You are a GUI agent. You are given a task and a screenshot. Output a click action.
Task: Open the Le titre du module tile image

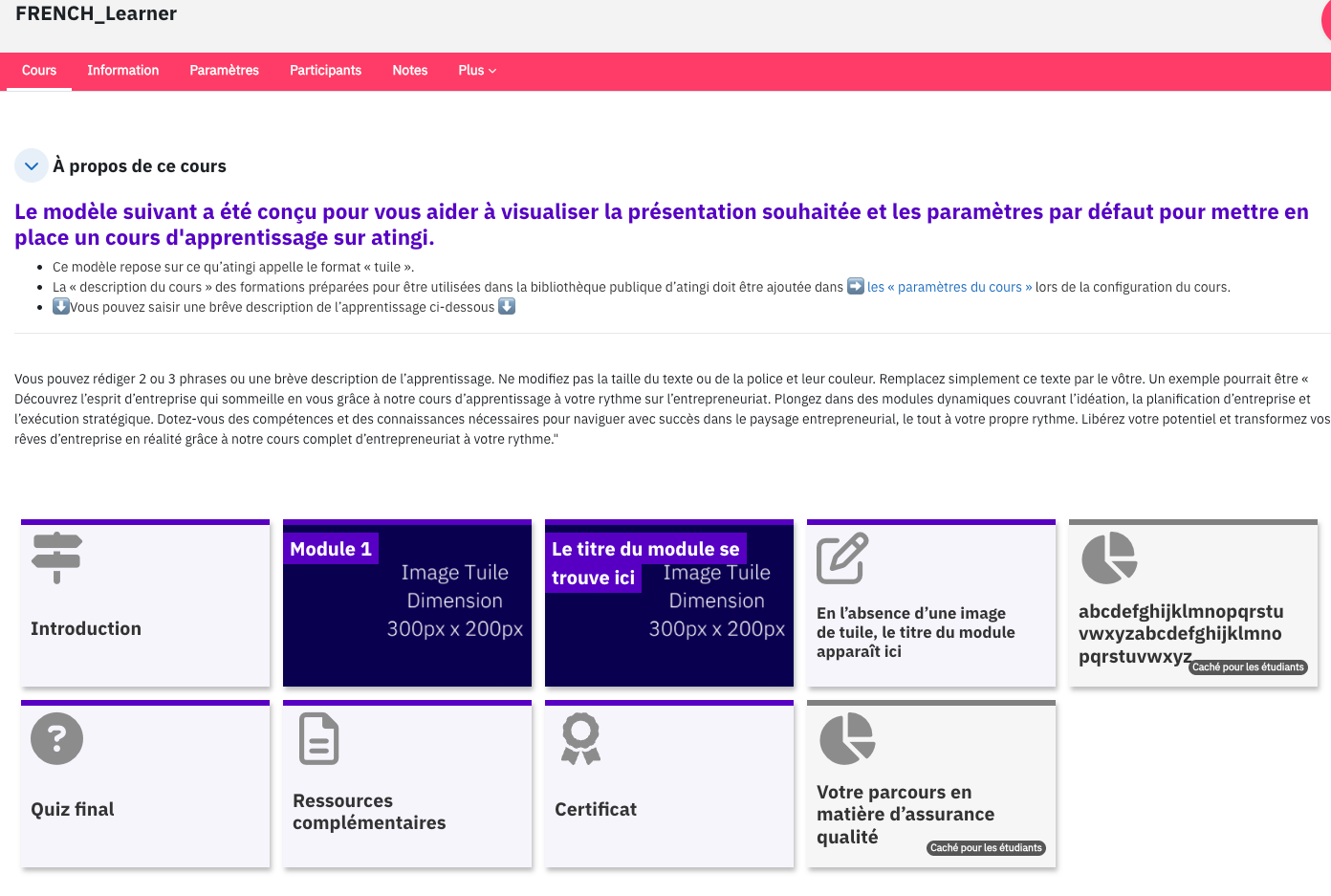pyautogui.click(x=669, y=603)
